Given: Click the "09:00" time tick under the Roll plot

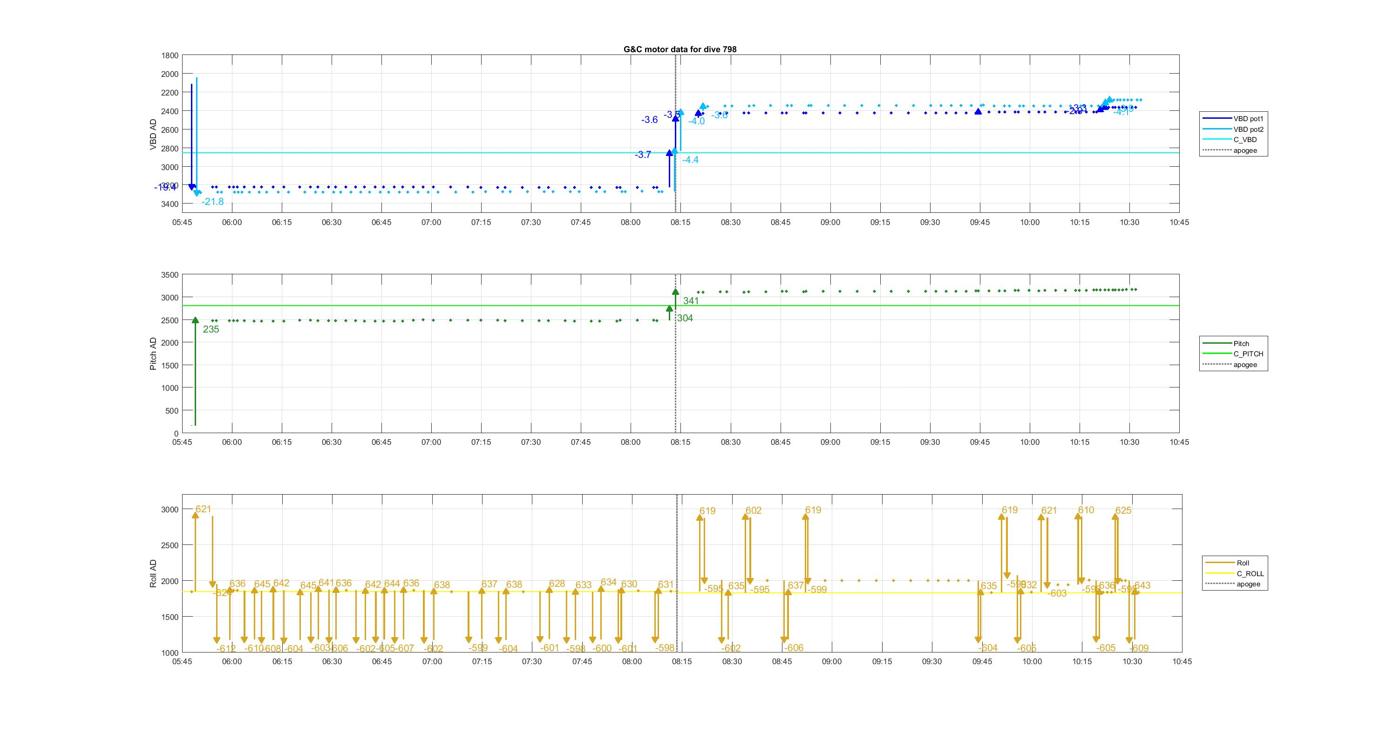Looking at the screenshot, I should point(831,660).
